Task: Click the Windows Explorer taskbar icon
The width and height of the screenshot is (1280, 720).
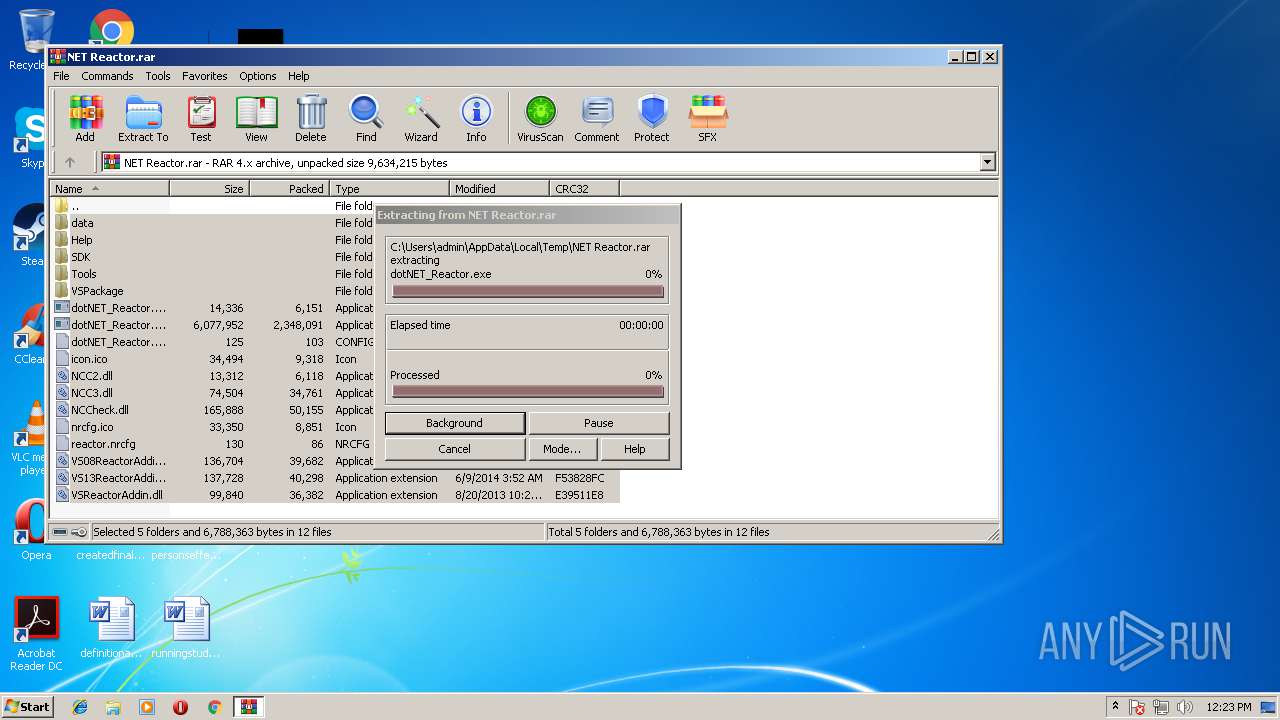Action: 113,707
